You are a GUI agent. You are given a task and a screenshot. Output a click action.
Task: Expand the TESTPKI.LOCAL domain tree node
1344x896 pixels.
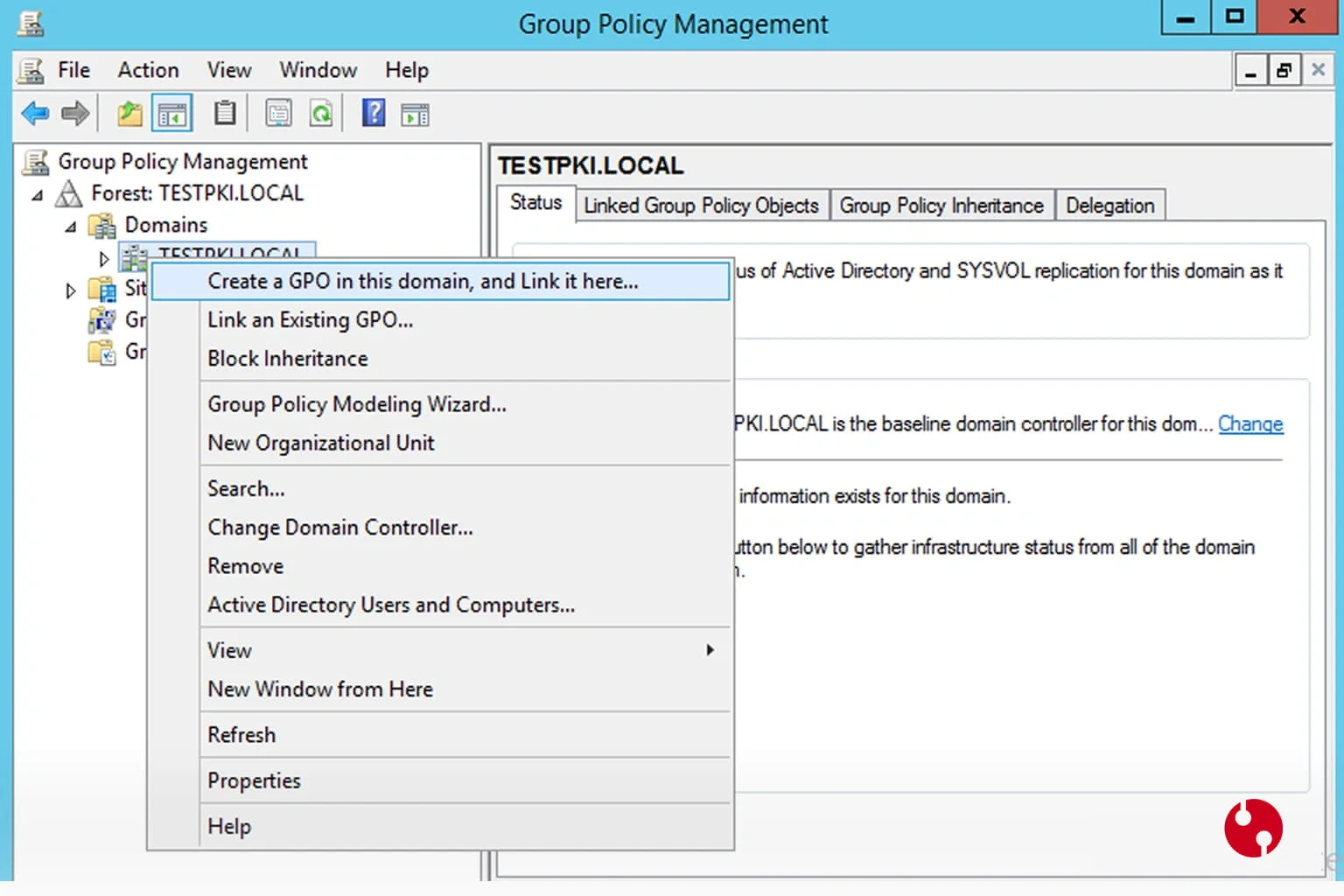[x=103, y=259]
